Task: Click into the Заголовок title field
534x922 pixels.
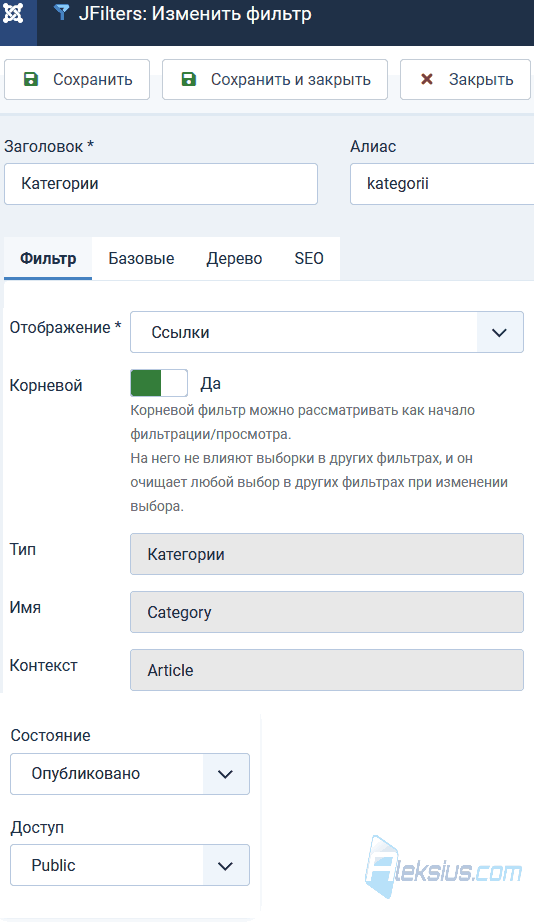Action: 161,184
